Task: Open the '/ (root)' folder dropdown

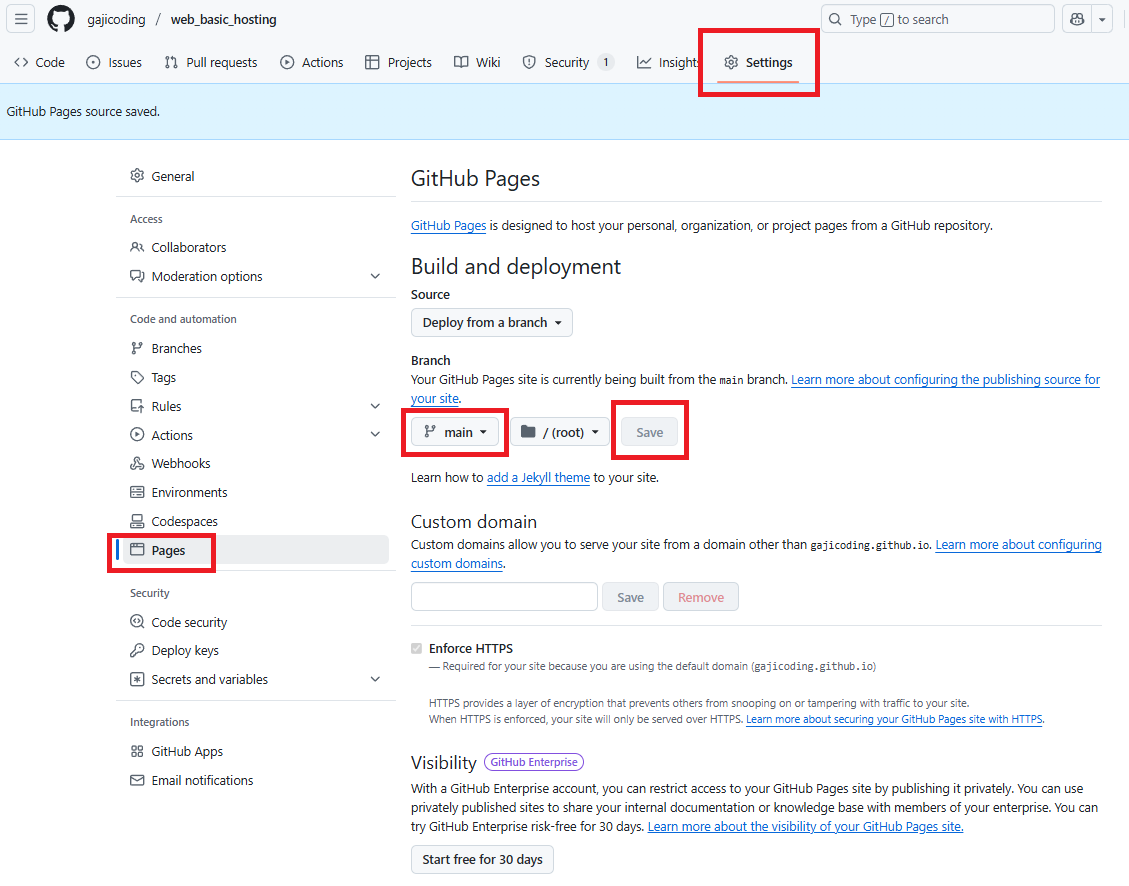Action: click(560, 432)
